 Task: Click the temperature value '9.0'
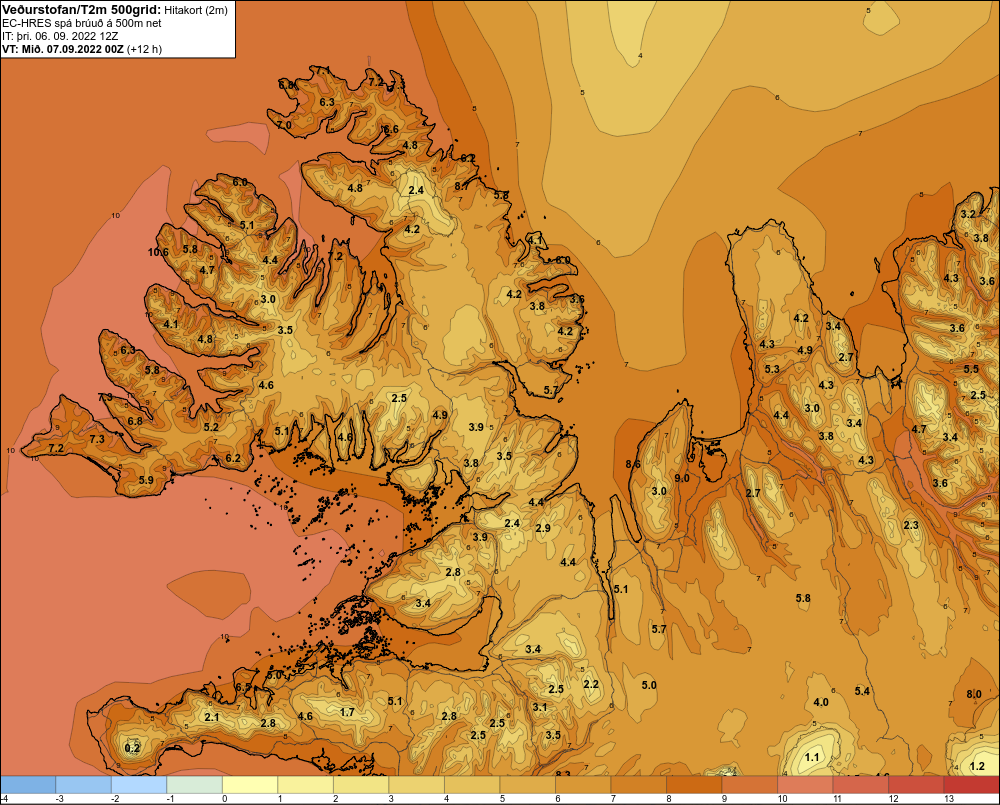click(682, 478)
